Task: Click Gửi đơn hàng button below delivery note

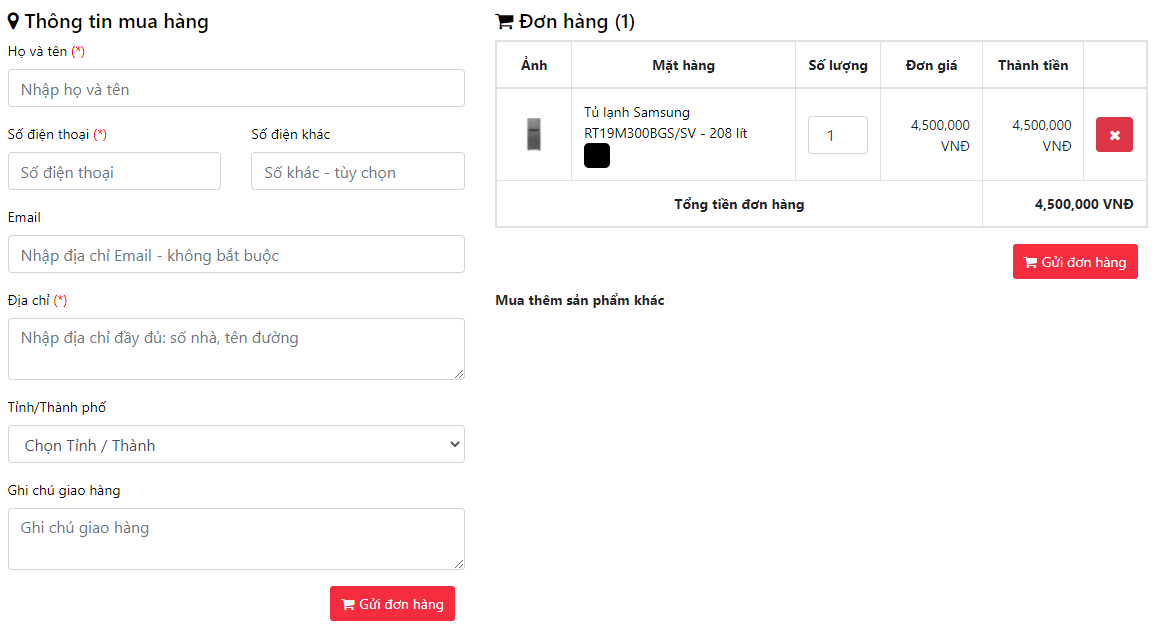Action: pyautogui.click(x=392, y=604)
